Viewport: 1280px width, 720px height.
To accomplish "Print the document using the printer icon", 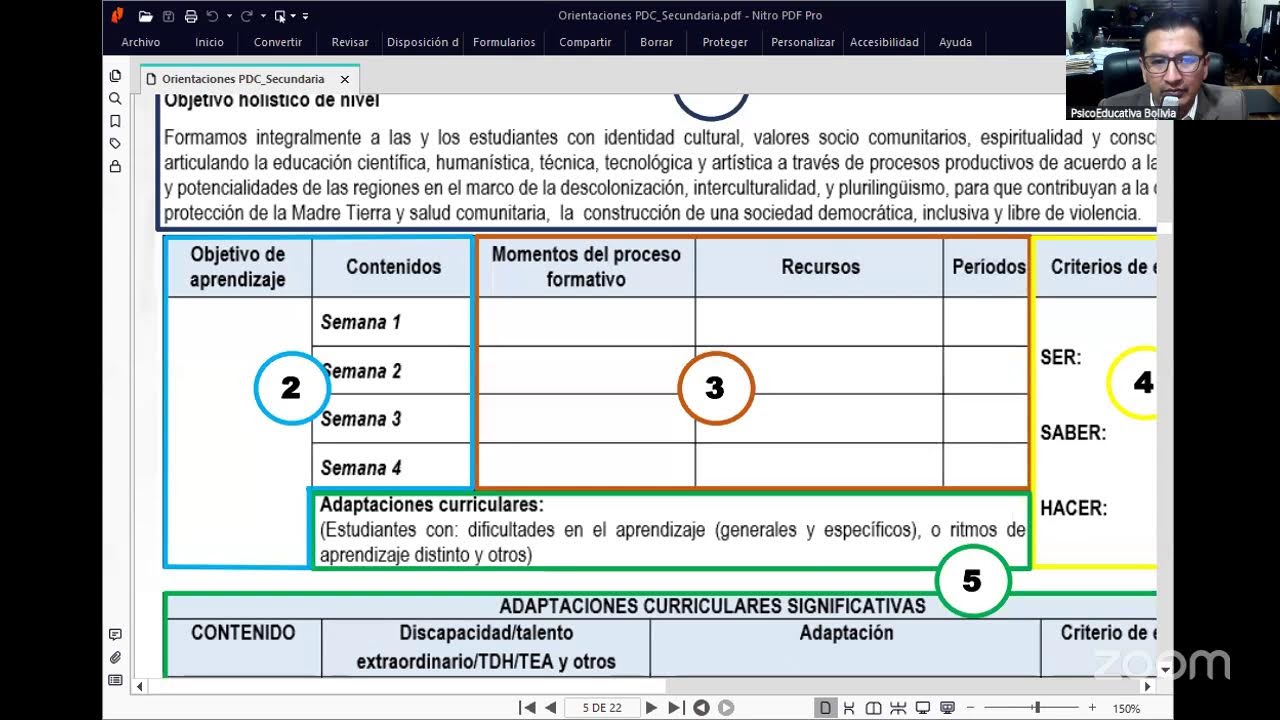I will [190, 16].
